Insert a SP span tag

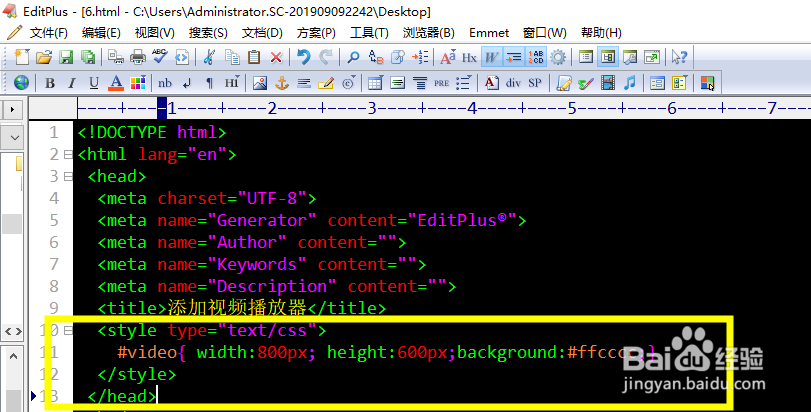pos(535,82)
